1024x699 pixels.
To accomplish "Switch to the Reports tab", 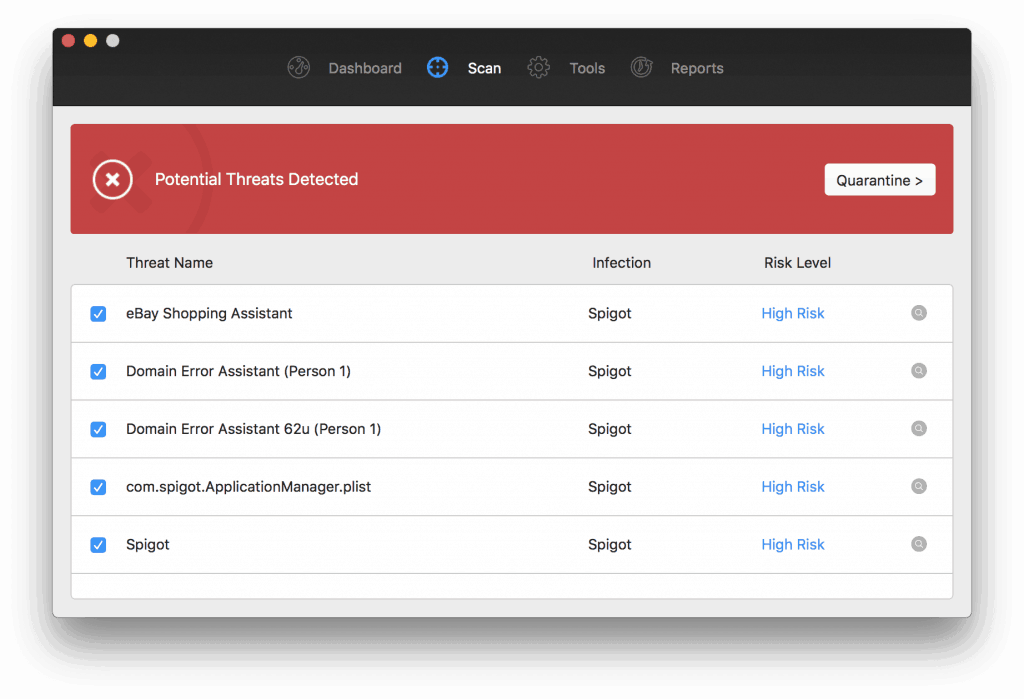I will (697, 67).
